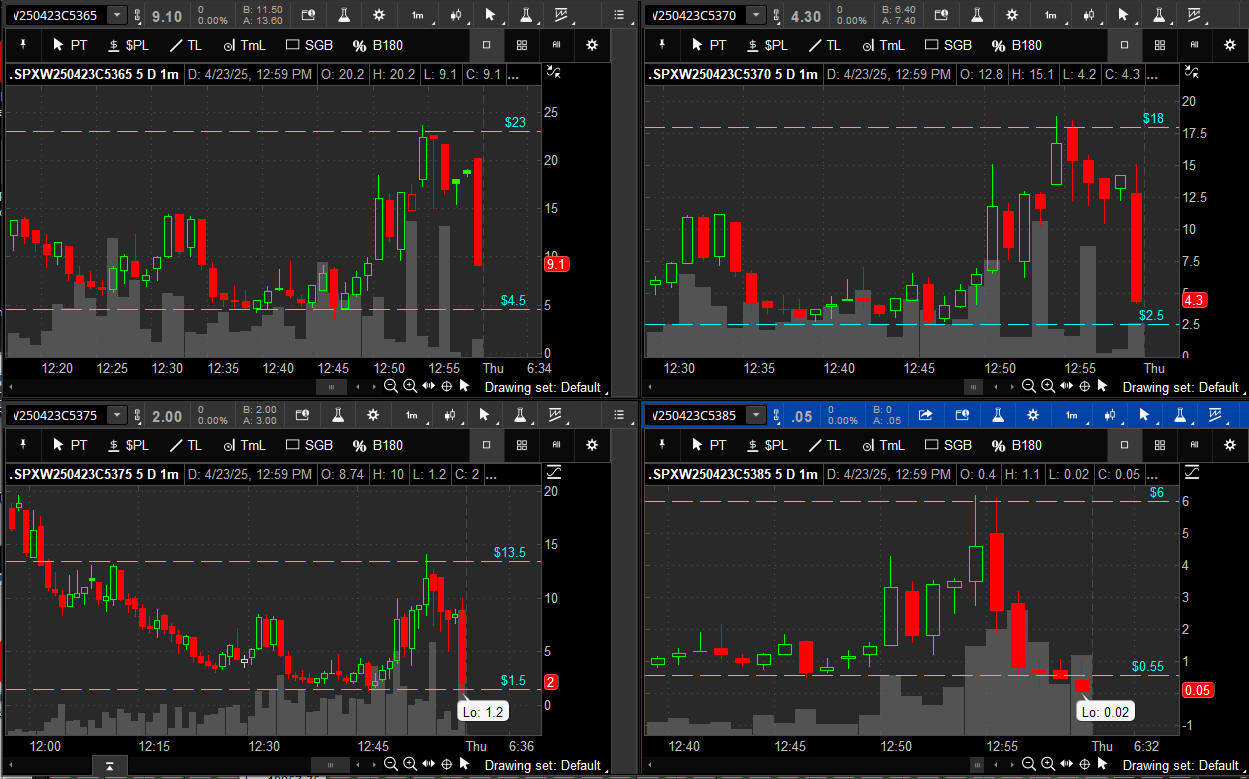The height and width of the screenshot is (779, 1249).
Task: Click the $13.5 price level label
Action: pyautogui.click(x=509, y=552)
